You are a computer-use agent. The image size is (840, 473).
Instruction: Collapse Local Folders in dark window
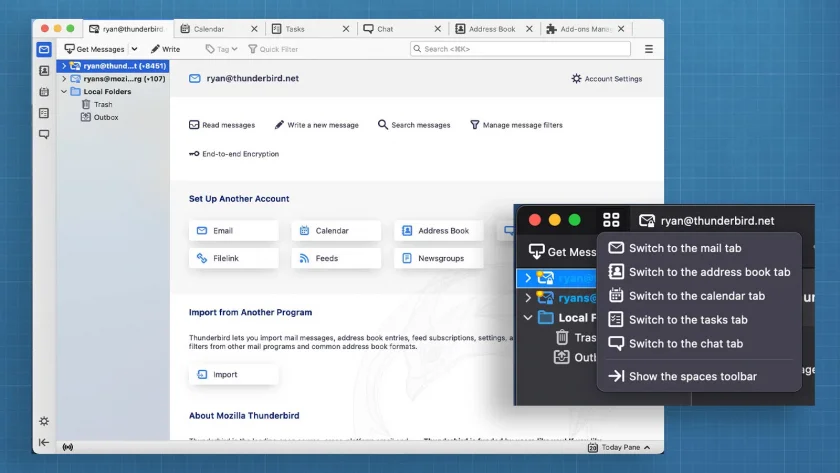tap(528, 318)
